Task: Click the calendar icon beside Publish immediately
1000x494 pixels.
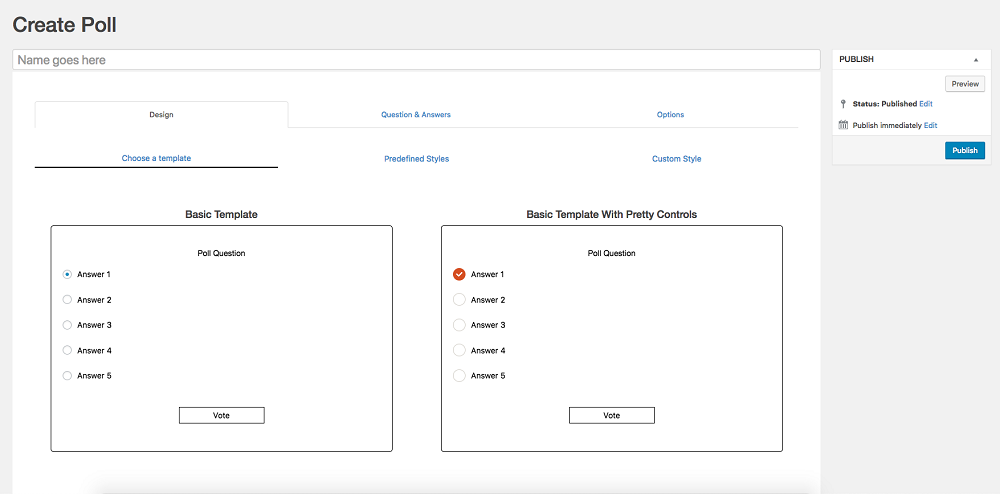Action: click(843, 125)
